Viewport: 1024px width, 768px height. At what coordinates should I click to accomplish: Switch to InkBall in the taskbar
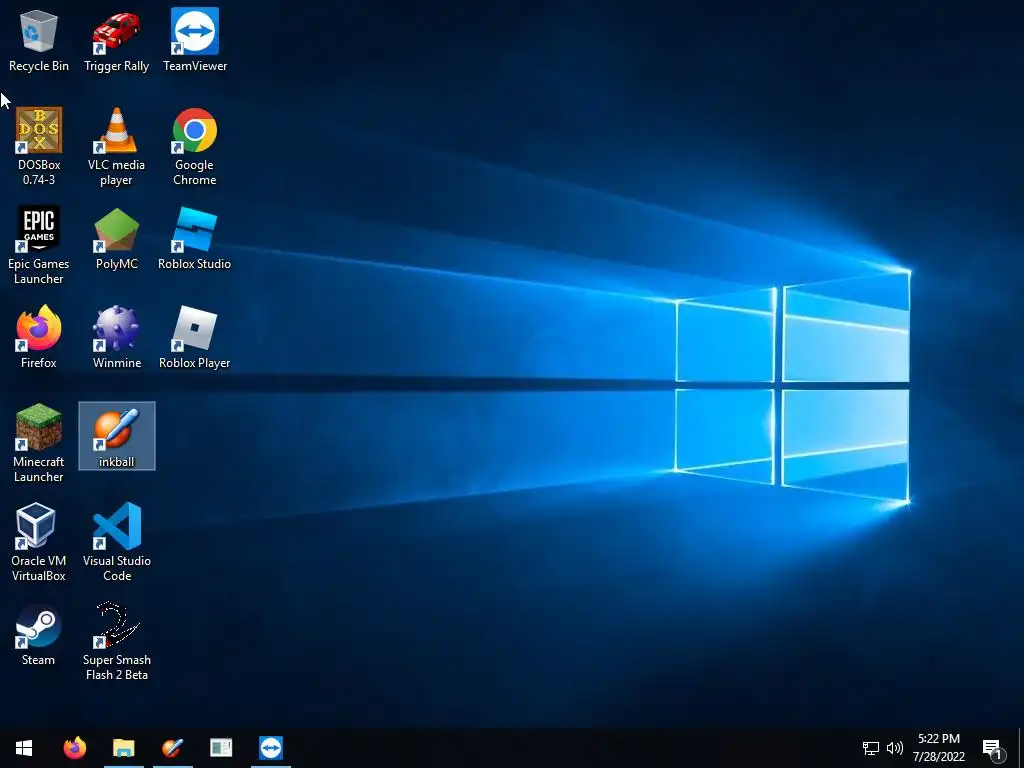[172, 748]
